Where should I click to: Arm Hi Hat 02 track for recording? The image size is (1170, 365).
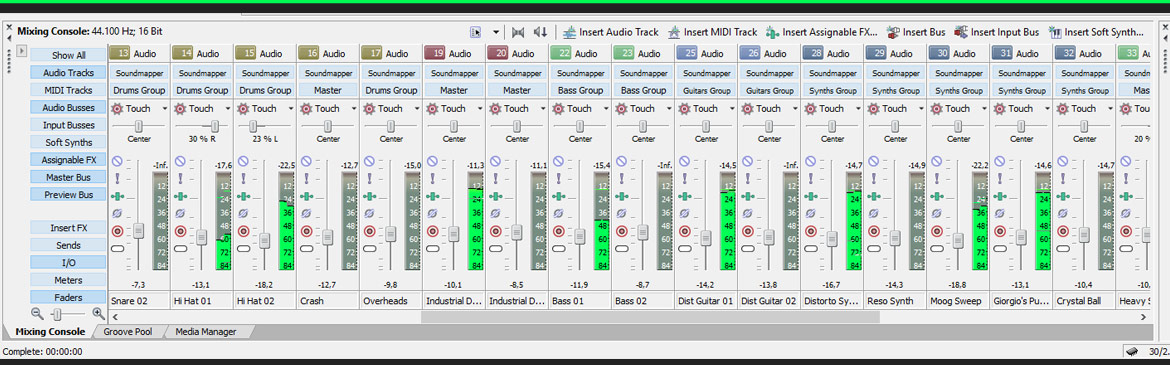243,231
